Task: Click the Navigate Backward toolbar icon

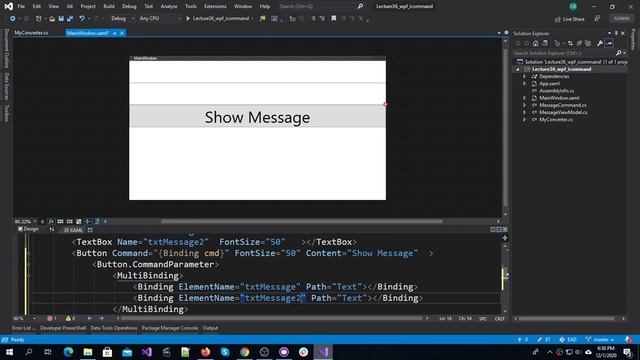Action: (x=13, y=18)
